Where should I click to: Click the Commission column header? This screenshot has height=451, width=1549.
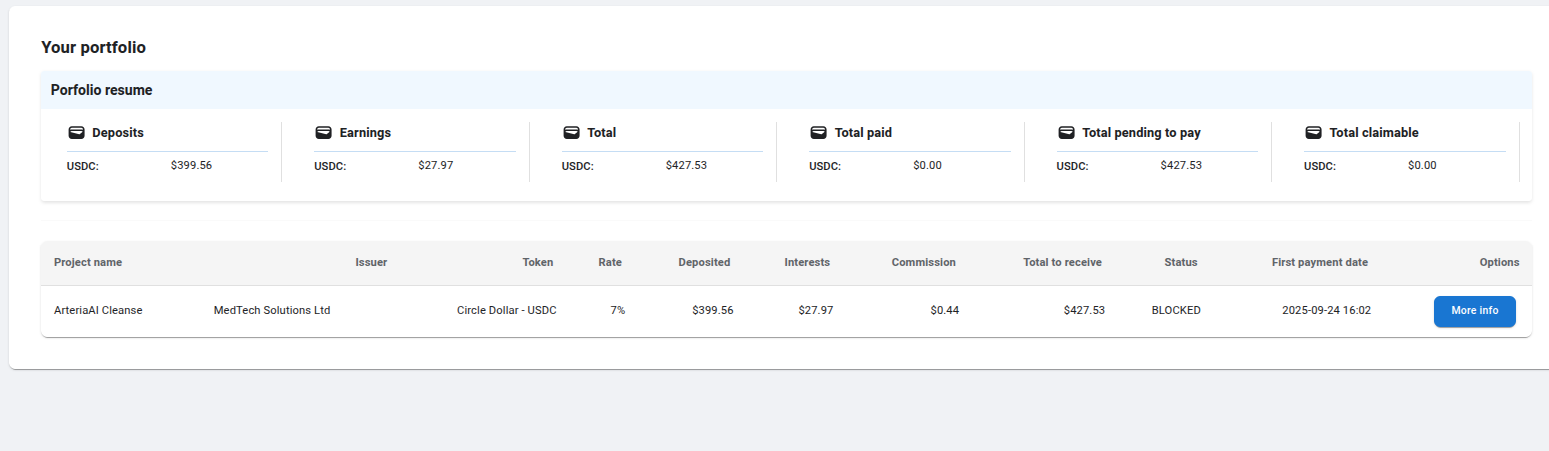tap(923, 263)
